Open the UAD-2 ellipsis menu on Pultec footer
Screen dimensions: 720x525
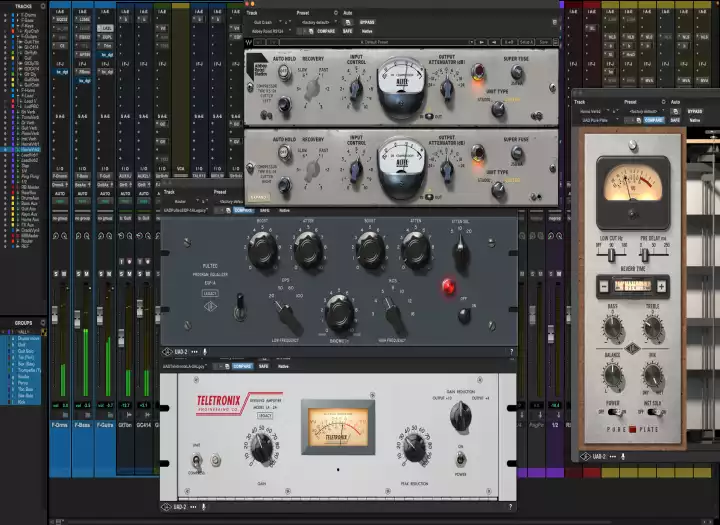tap(194, 352)
